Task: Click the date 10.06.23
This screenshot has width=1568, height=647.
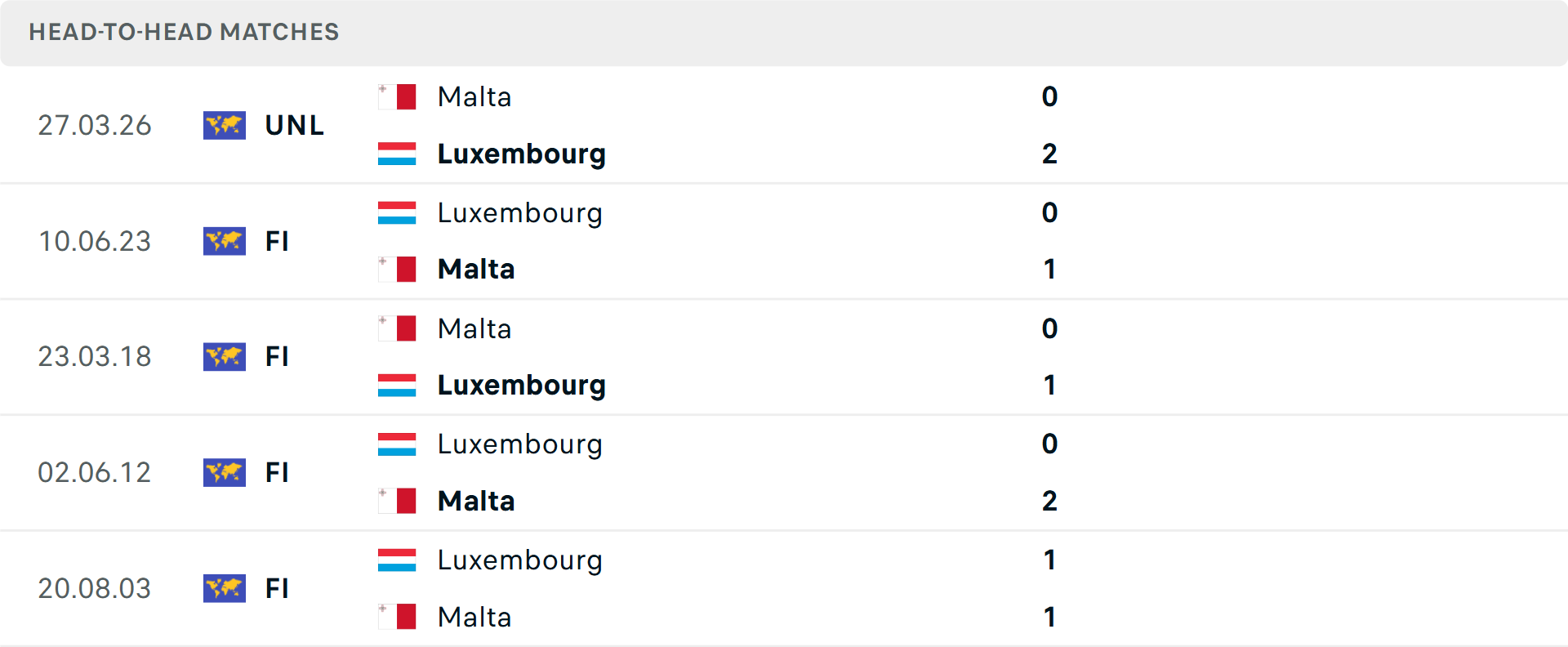Action: pos(95,242)
